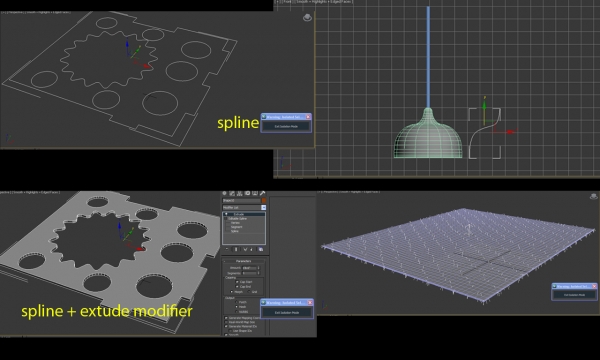600x360 pixels.
Task: Switch to the Modify panel tab
Action: pyautogui.click(x=232, y=193)
